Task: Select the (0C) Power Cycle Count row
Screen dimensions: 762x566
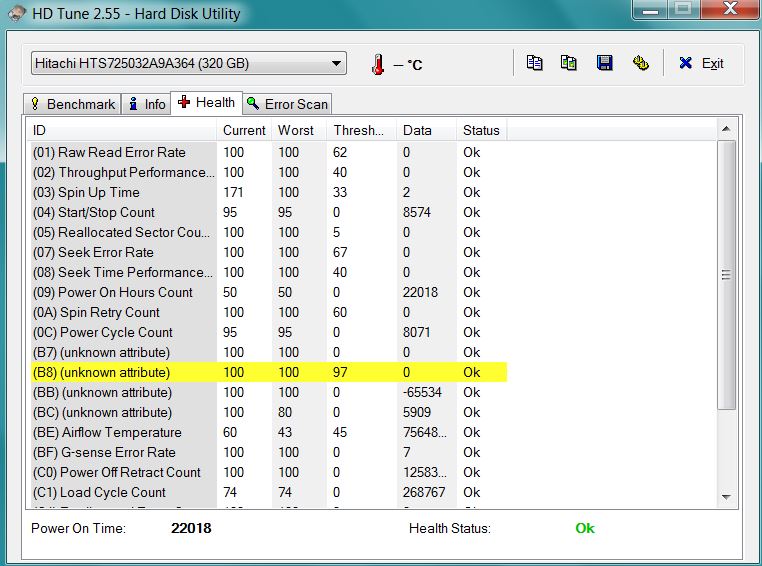Action: pos(269,332)
